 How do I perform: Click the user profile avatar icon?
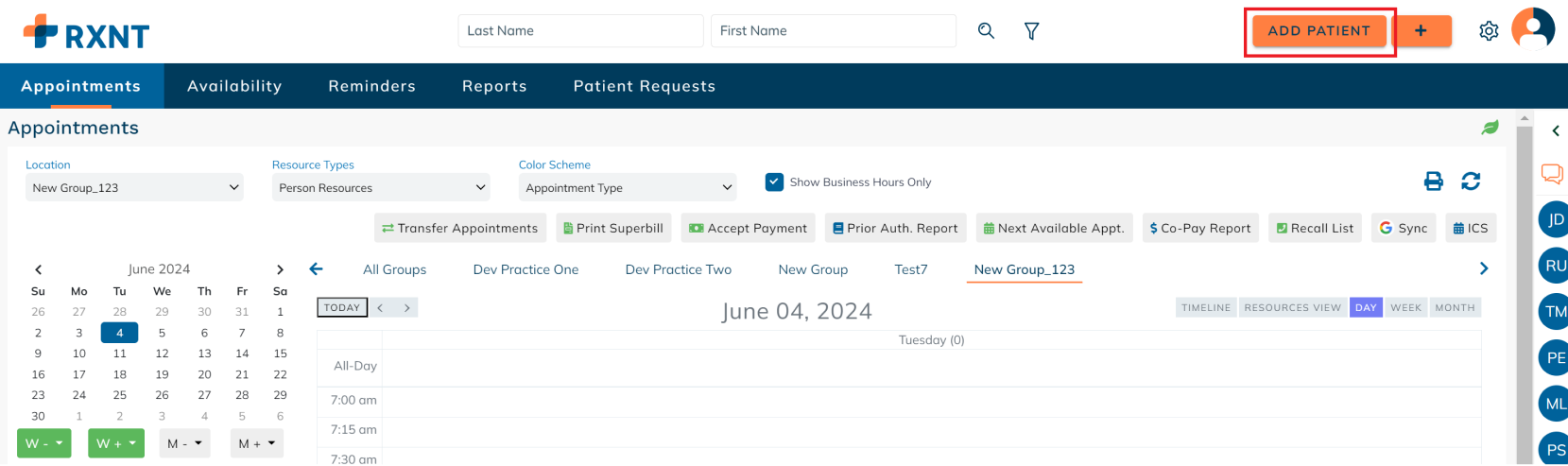(x=1533, y=28)
